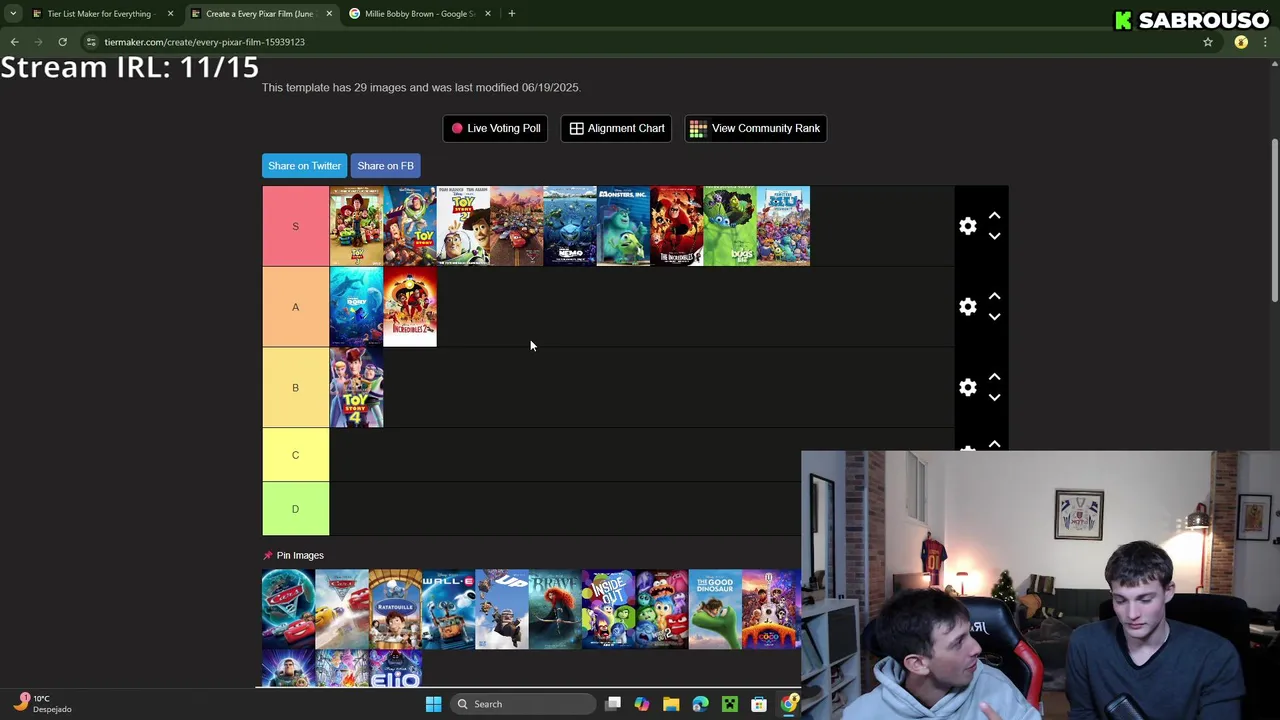The image size is (1280, 720).
Task: Select Finding Nemo poster in S tier
Action: pos(570,226)
